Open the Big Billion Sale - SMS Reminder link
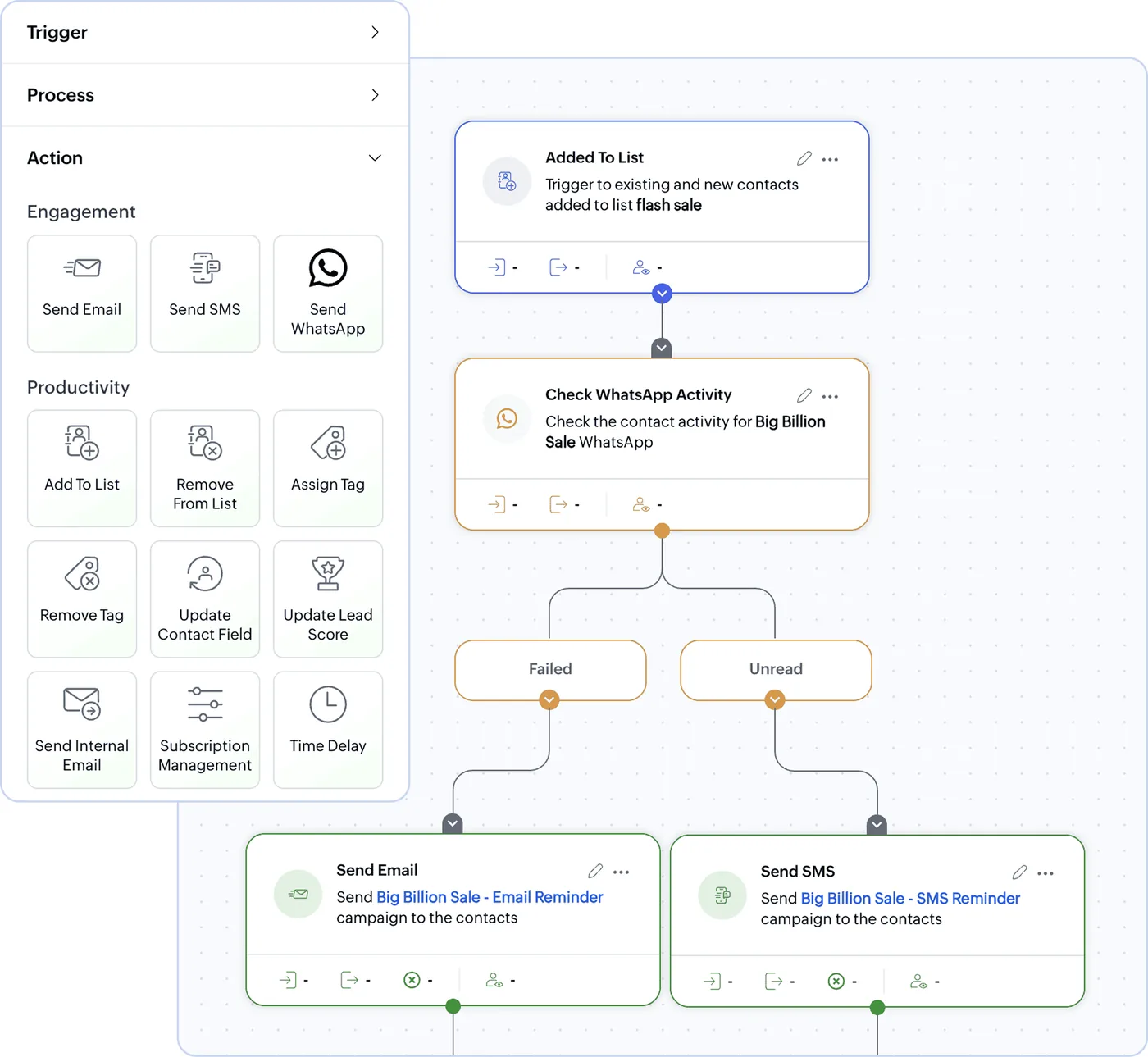The height and width of the screenshot is (1057, 1148). [x=910, y=899]
